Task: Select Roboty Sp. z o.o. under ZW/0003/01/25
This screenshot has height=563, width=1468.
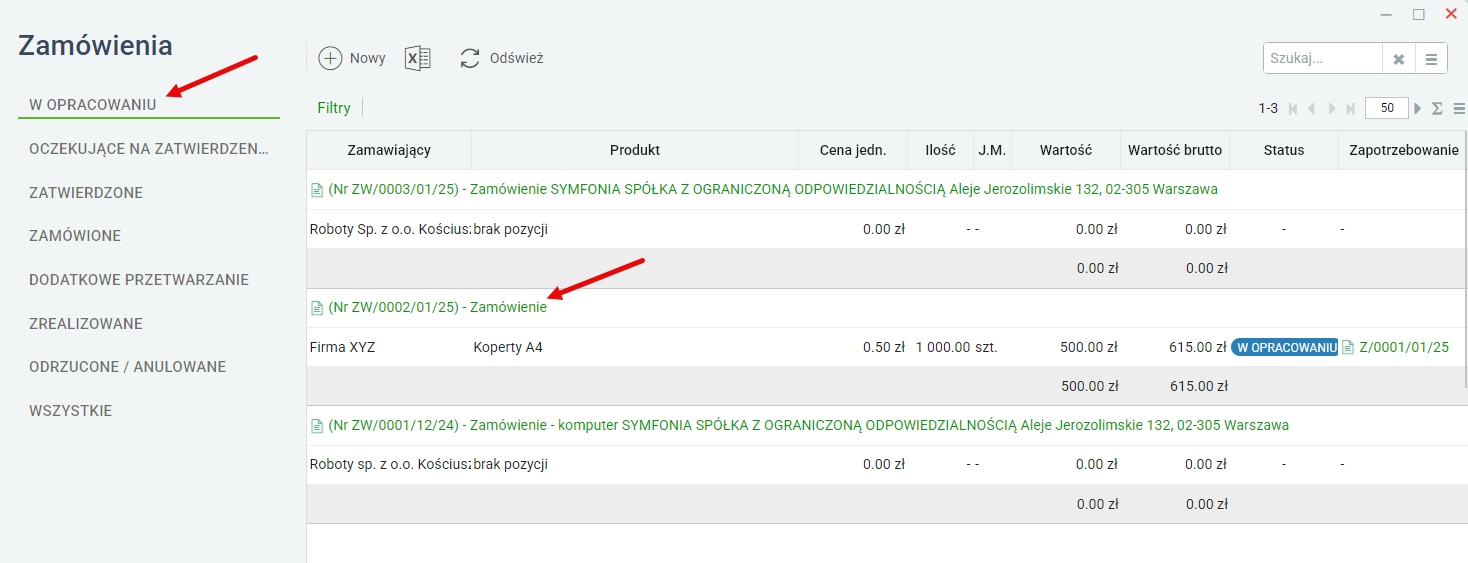Action: tap(391, 229)
